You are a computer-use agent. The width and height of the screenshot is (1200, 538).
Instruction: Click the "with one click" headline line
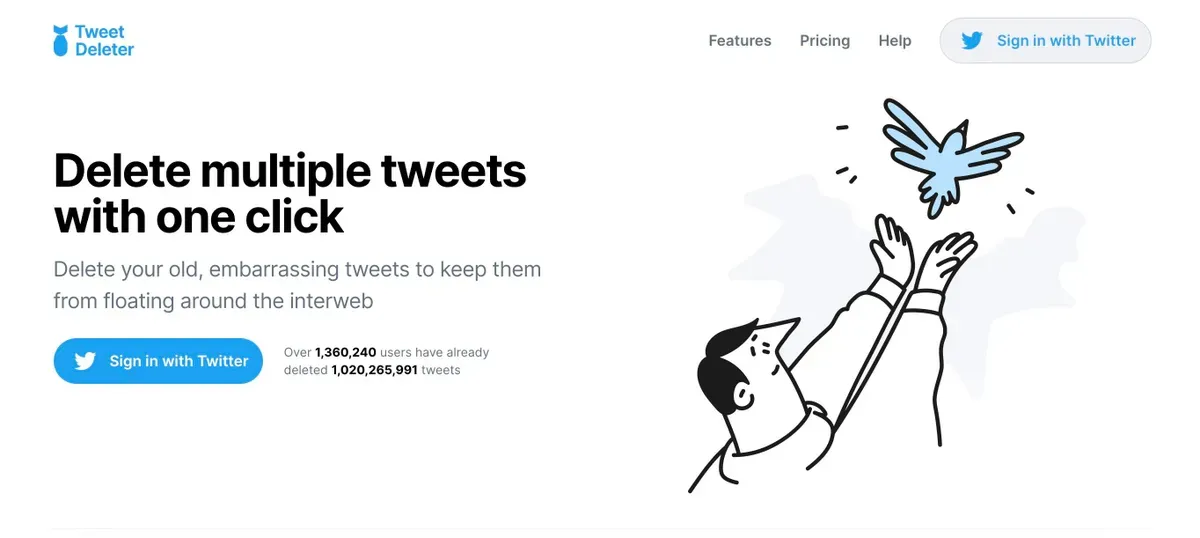click(199, 217)
